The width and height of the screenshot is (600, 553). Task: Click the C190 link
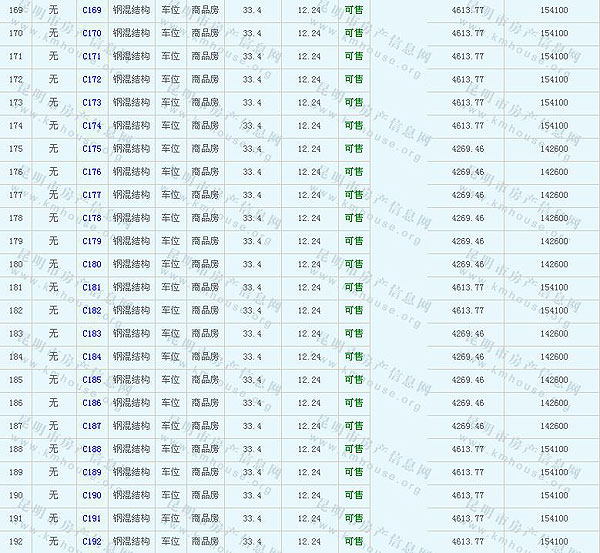(92, 495)
